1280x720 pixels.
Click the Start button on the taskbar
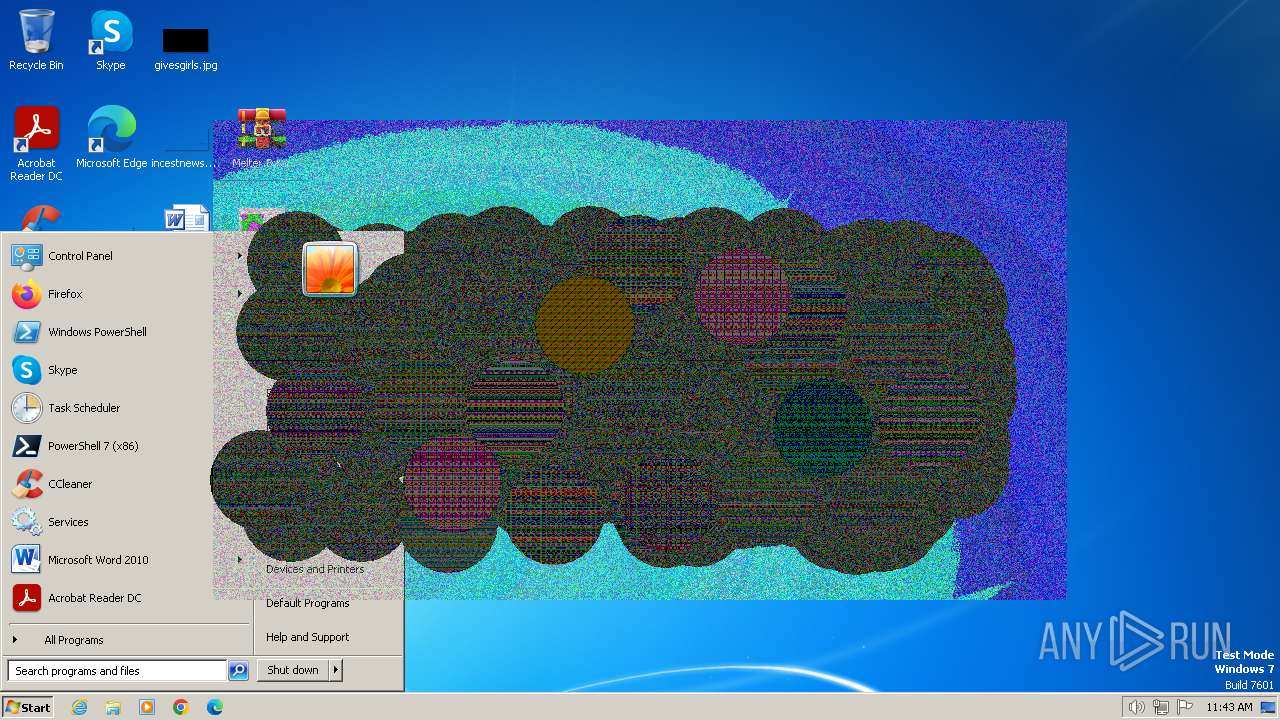pos(28,707)
